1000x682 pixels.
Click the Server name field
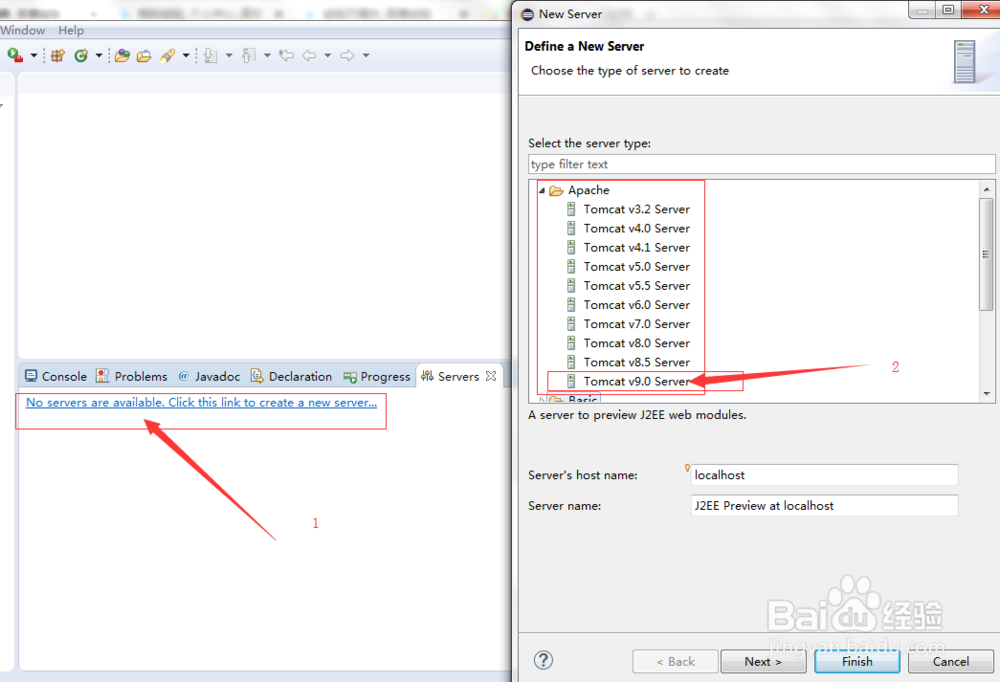(824, 505)
